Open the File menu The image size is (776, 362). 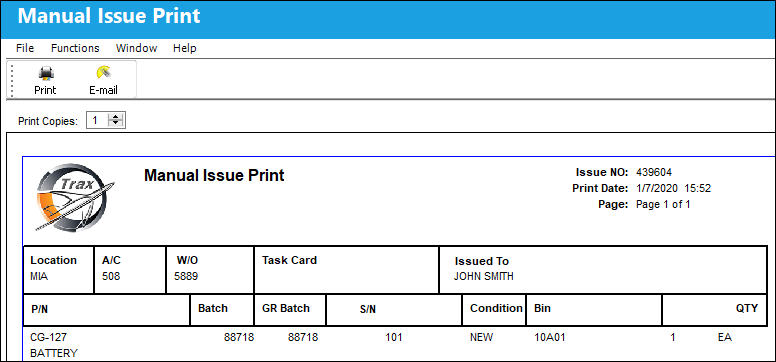(x=25, y=48)
